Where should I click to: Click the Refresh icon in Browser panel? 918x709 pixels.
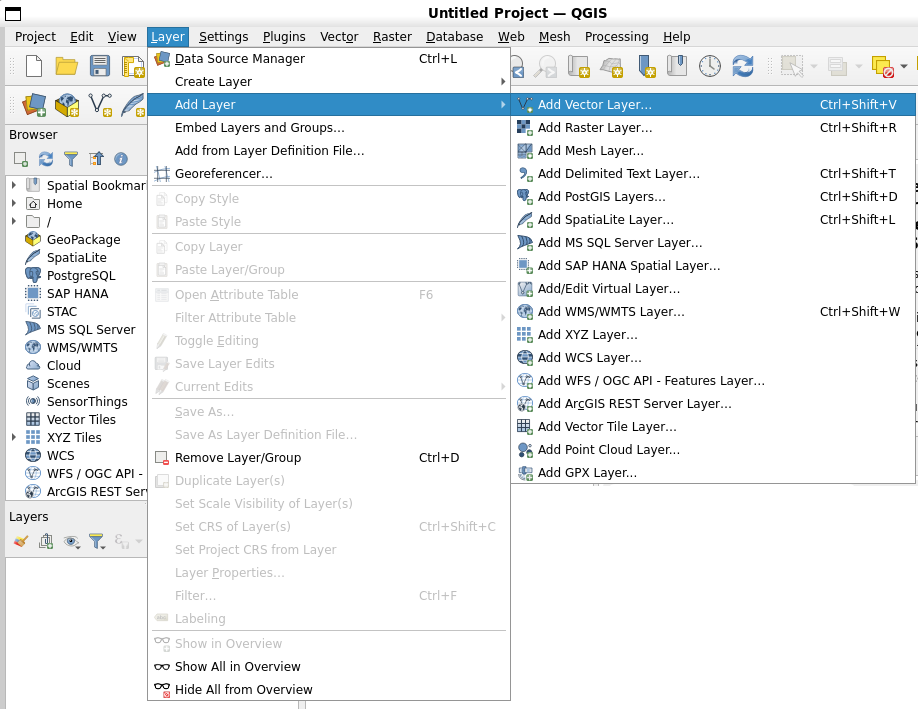(46, 159)
